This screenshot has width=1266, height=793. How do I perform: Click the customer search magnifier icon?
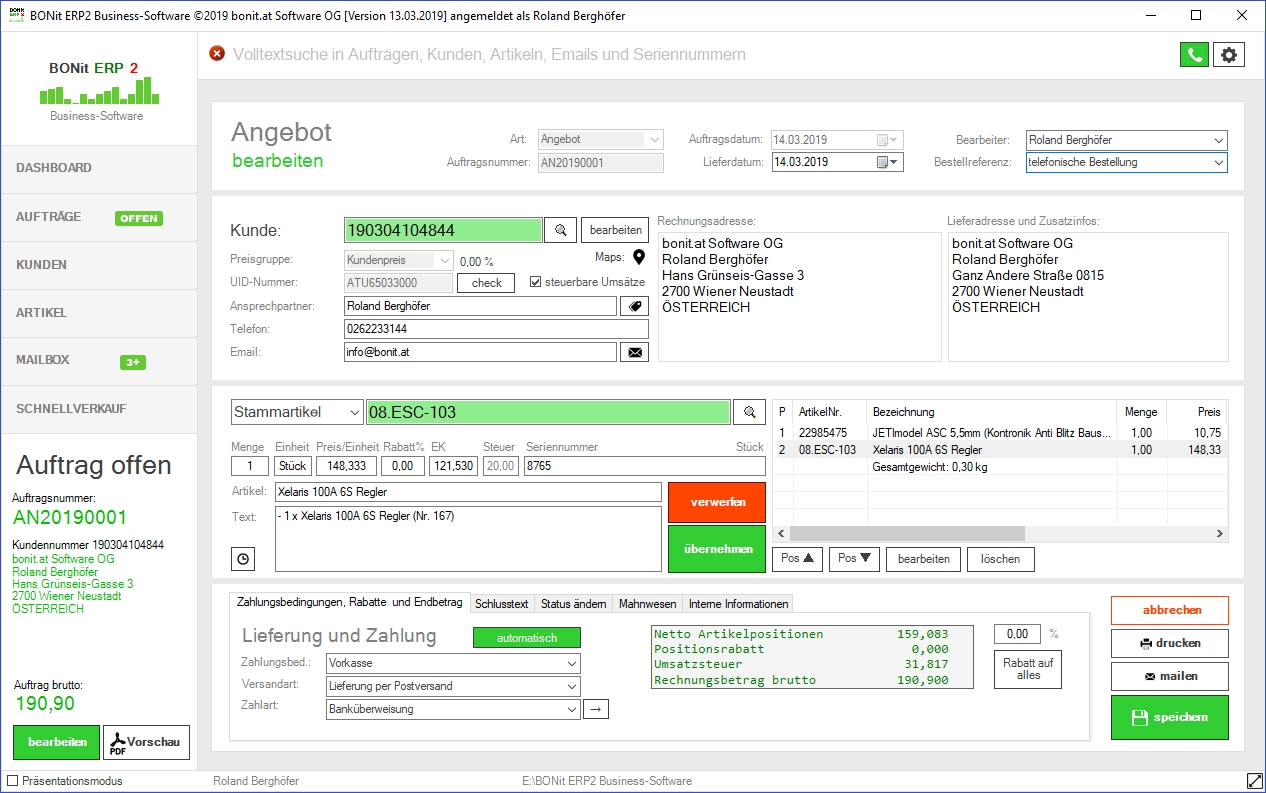click(x=560, y=231)
